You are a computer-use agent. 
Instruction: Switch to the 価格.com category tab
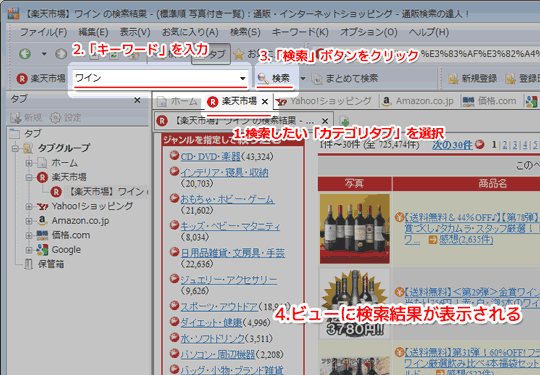[489, 101]
